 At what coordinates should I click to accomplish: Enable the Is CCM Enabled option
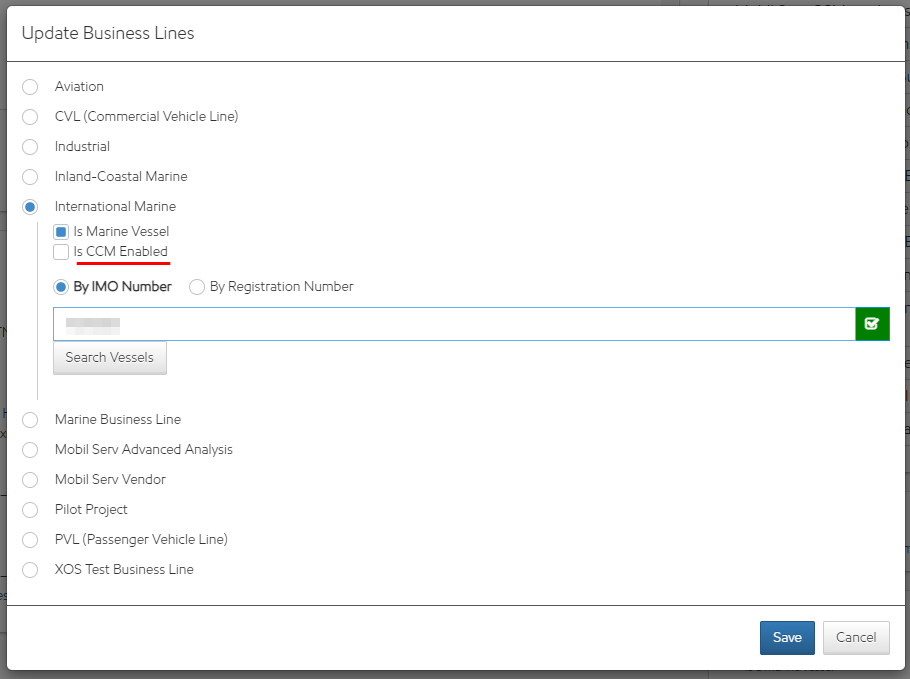tap(60, 251)
